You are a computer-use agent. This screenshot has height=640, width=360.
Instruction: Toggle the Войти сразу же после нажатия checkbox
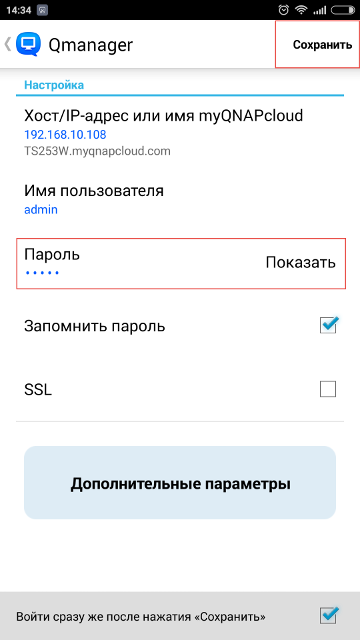pyautogui.click(x=329, y=616)
